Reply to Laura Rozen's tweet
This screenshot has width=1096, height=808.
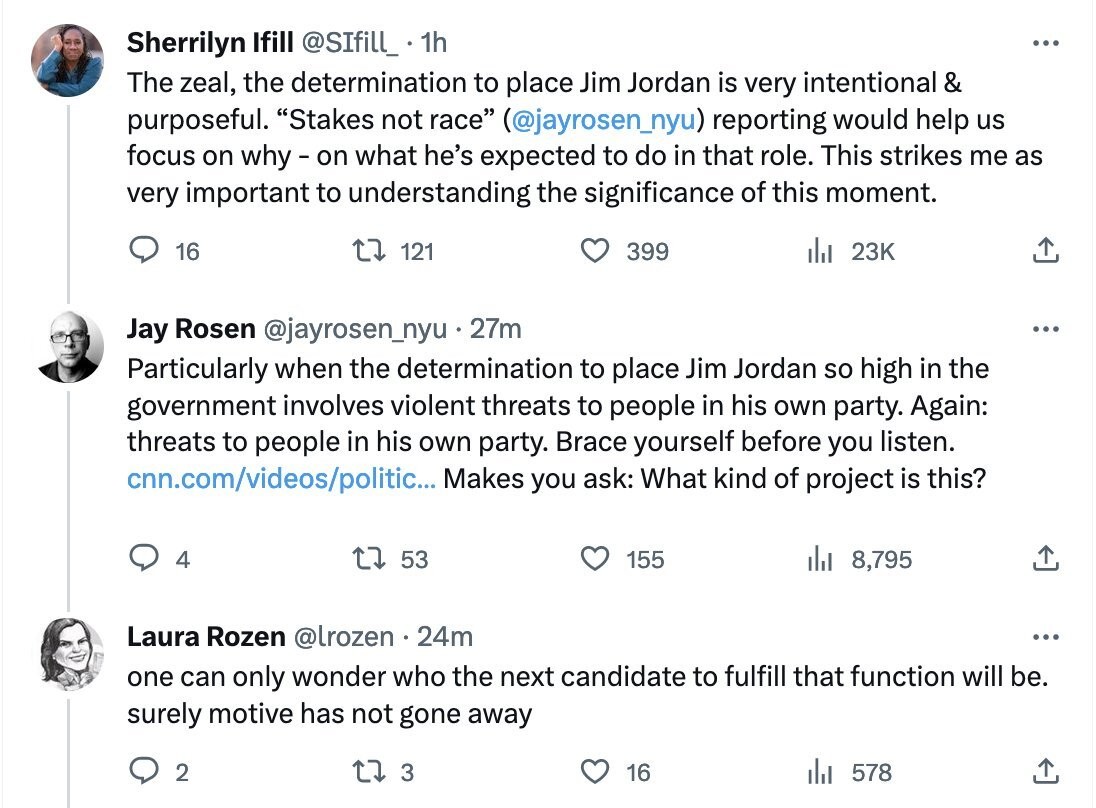(x=146, y=771)
